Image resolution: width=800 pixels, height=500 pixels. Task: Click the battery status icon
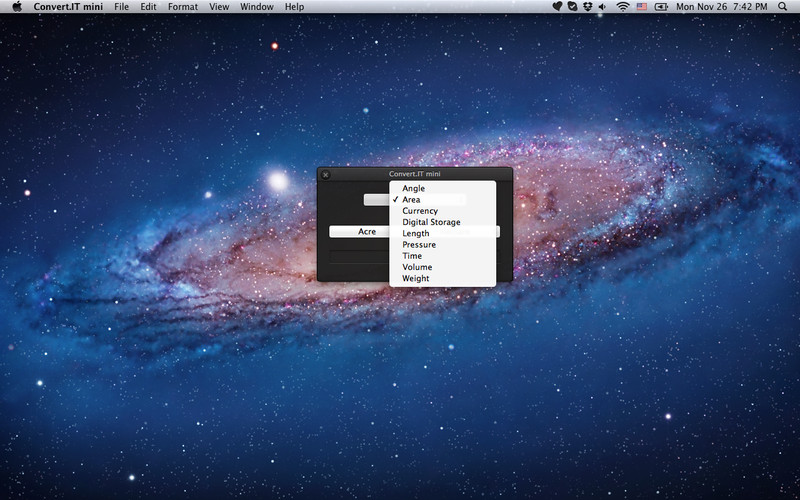(x=661, y=7)
